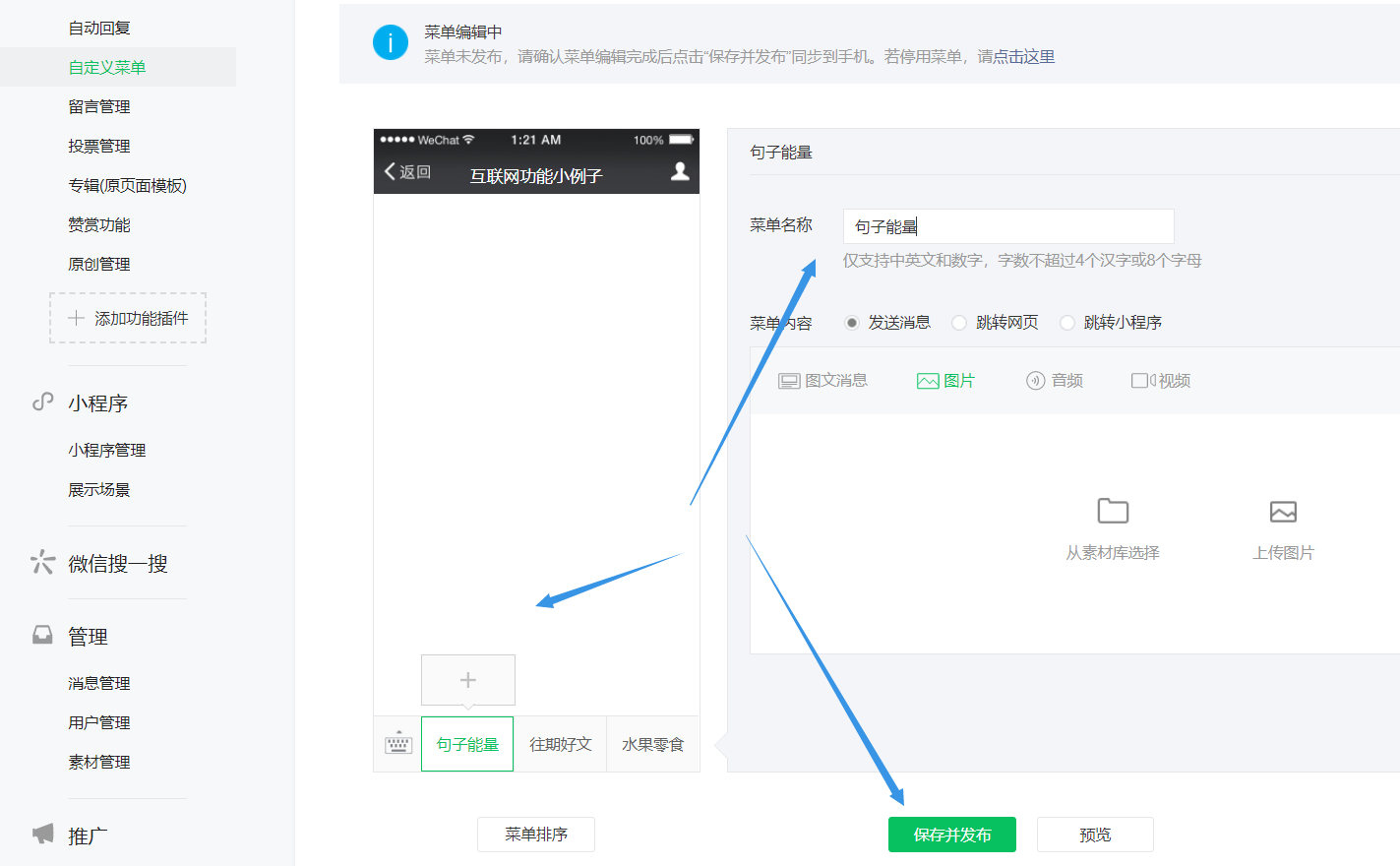Switch to the 图文消息 tab
The height and width of the screenshot is (866, 1400).
pos(823,381)
